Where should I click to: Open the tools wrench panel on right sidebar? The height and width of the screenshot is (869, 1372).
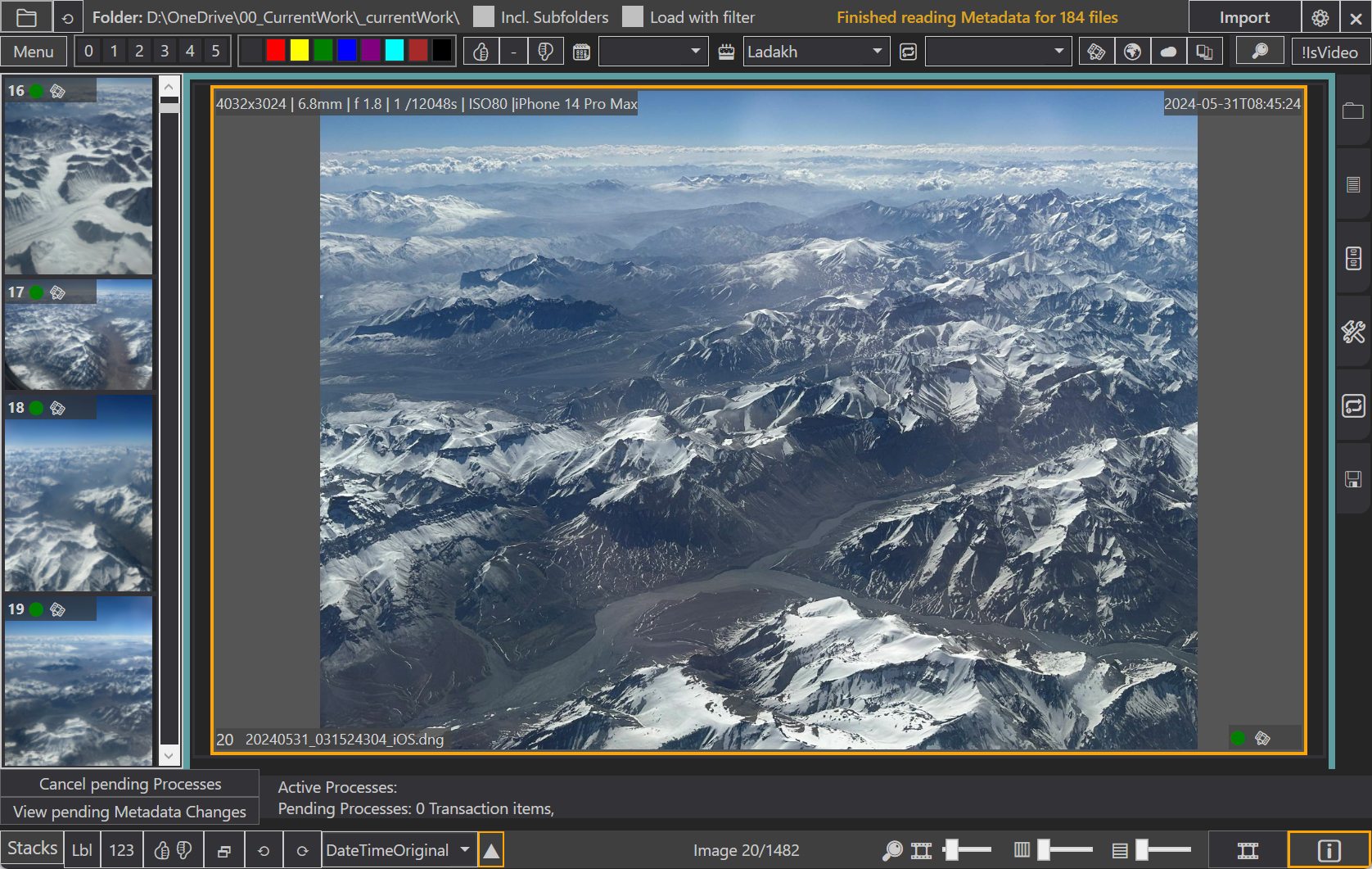tap(1353, 332)
